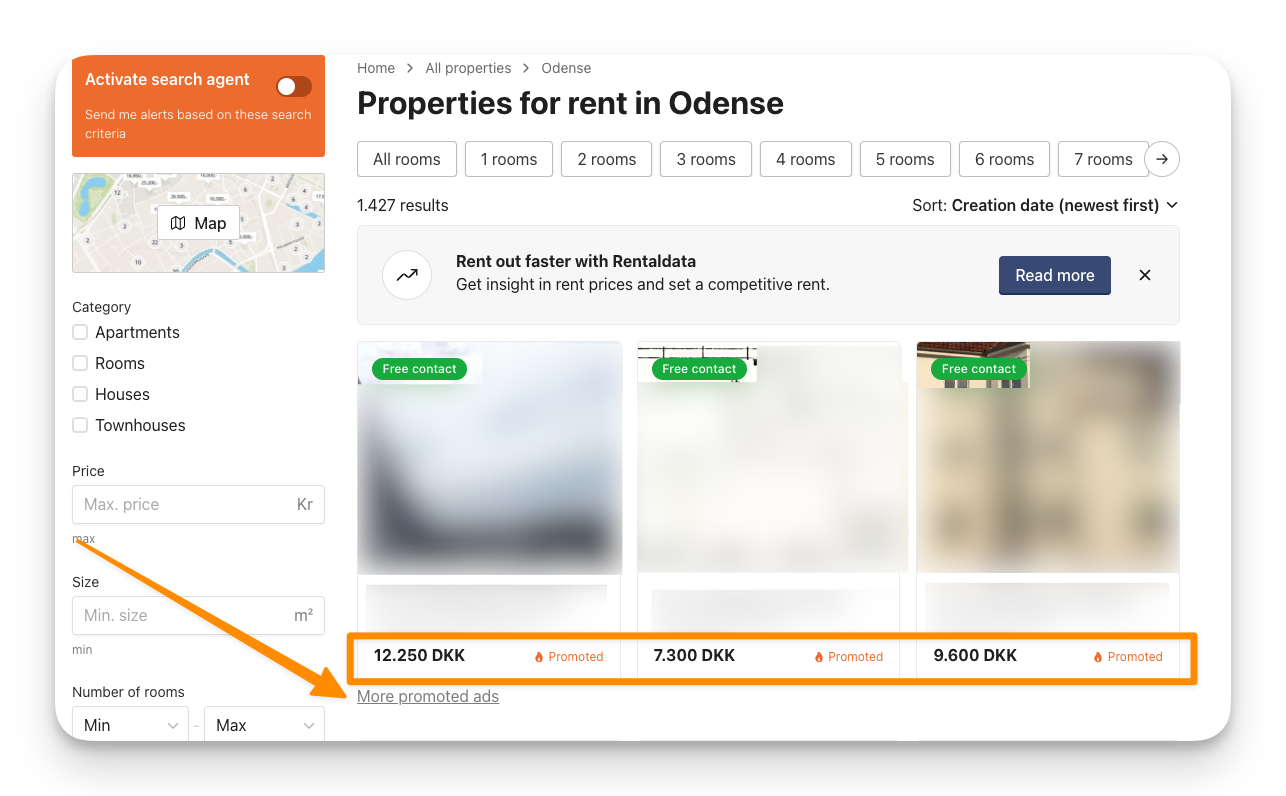Click the Max. price input field
Viewport: 1286px width, 796px height.
point(198,504)
